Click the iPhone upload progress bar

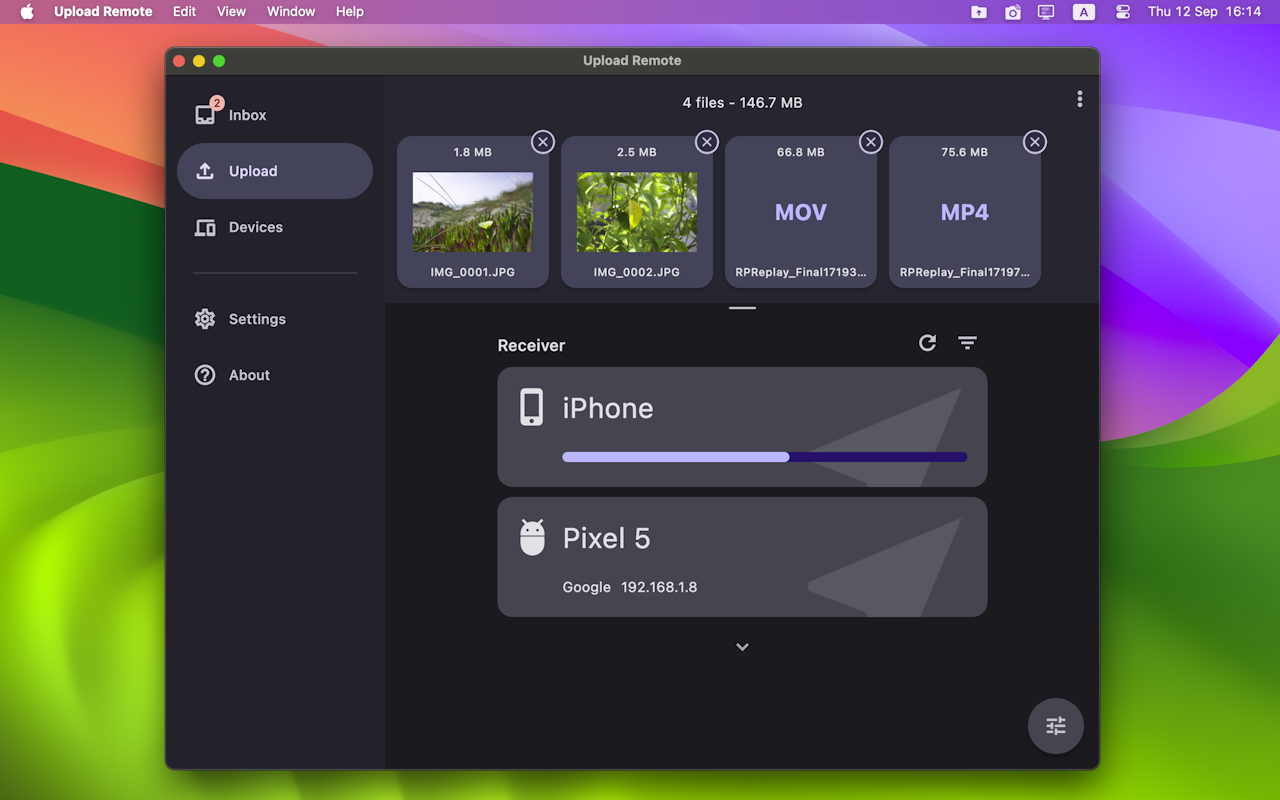coord(764,457)
